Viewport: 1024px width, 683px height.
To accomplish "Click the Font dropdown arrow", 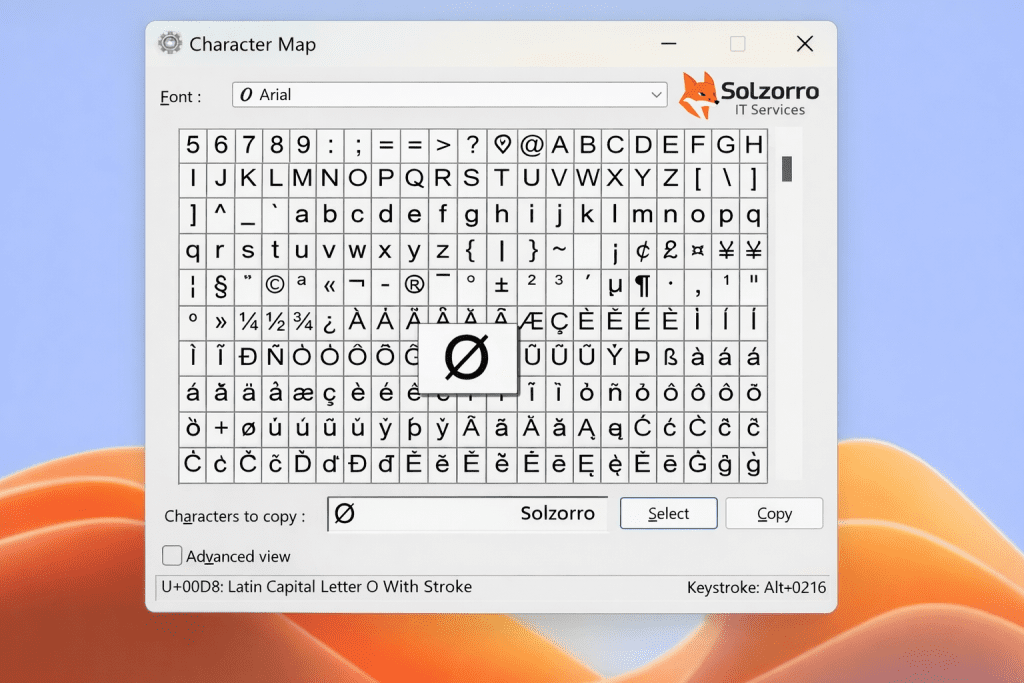I will click(656, 95).
